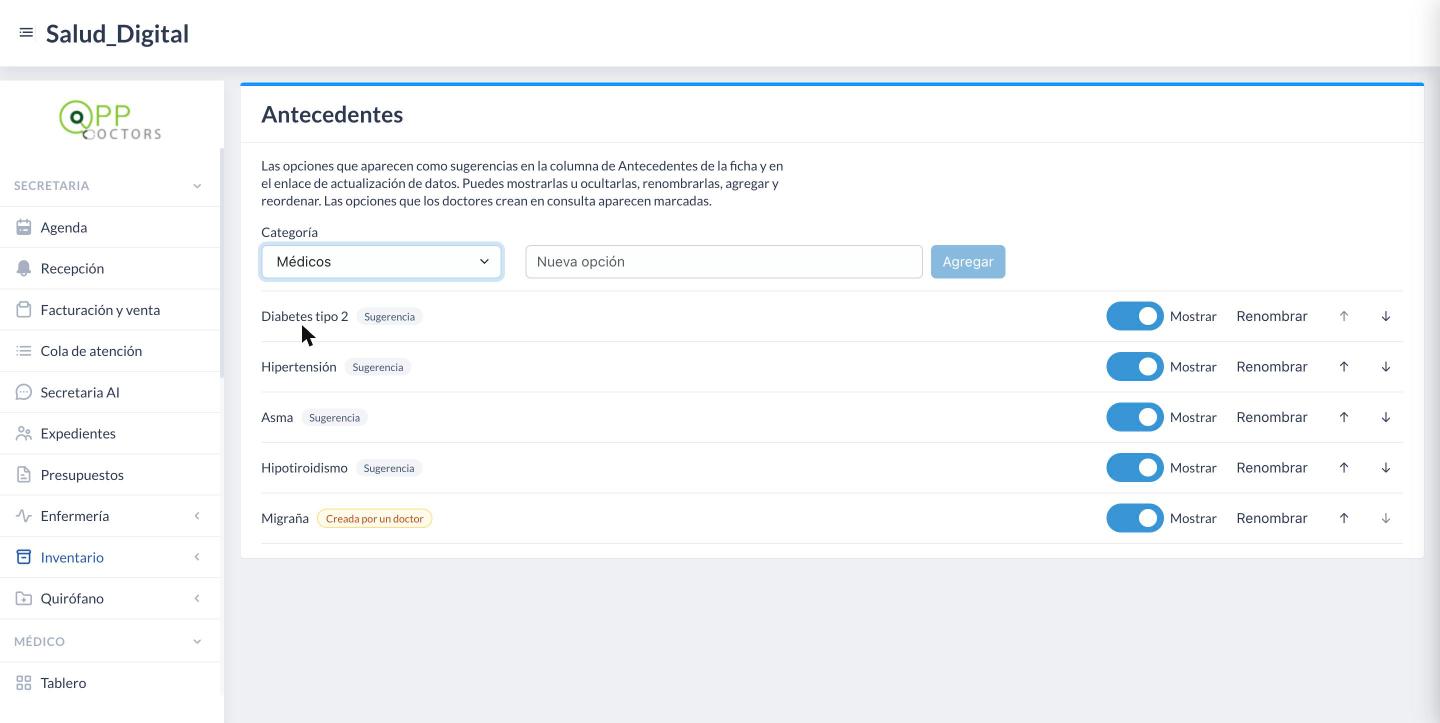Click the Agenda calendar icon
Viewport: 1440px width, 723px height.
point(24,227)
